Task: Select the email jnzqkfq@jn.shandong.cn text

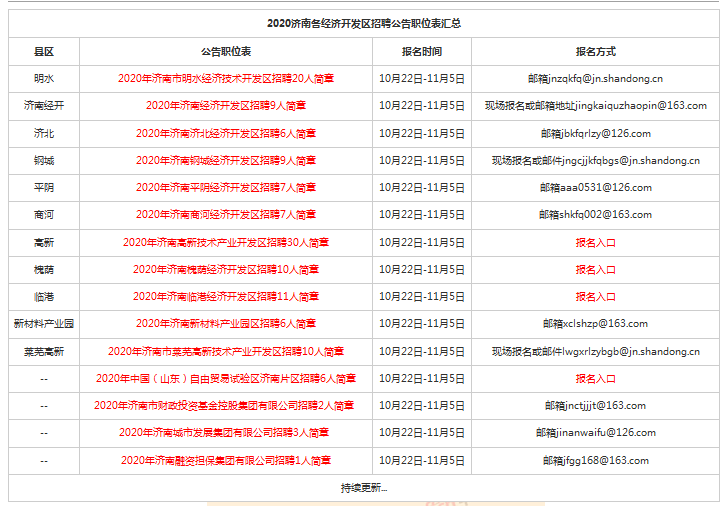Action: click(x=605, y=78)
